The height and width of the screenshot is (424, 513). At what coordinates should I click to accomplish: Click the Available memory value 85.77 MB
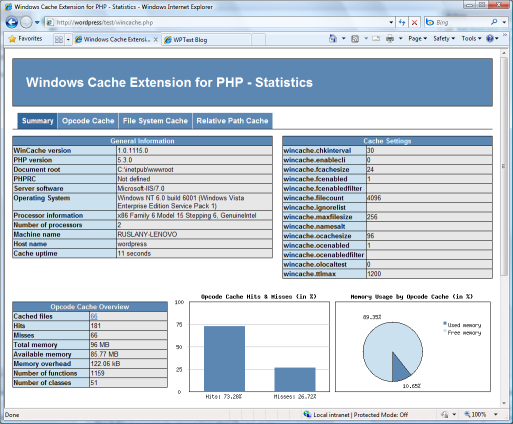(x=104, y=354)
